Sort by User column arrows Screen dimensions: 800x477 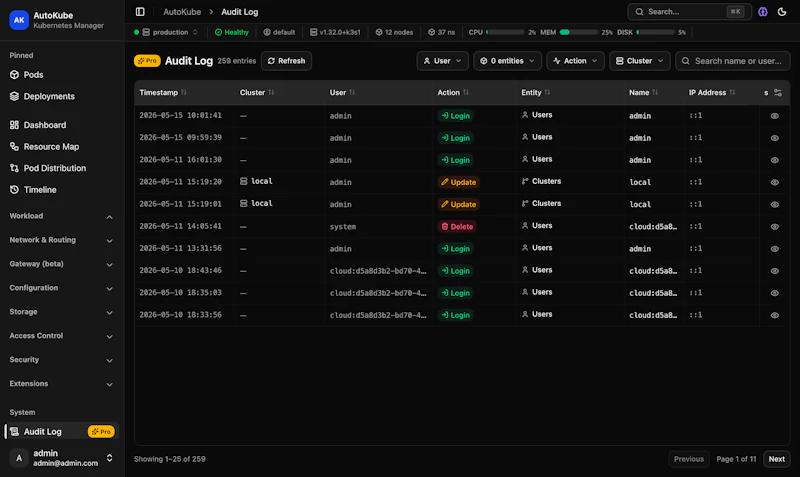352,92
